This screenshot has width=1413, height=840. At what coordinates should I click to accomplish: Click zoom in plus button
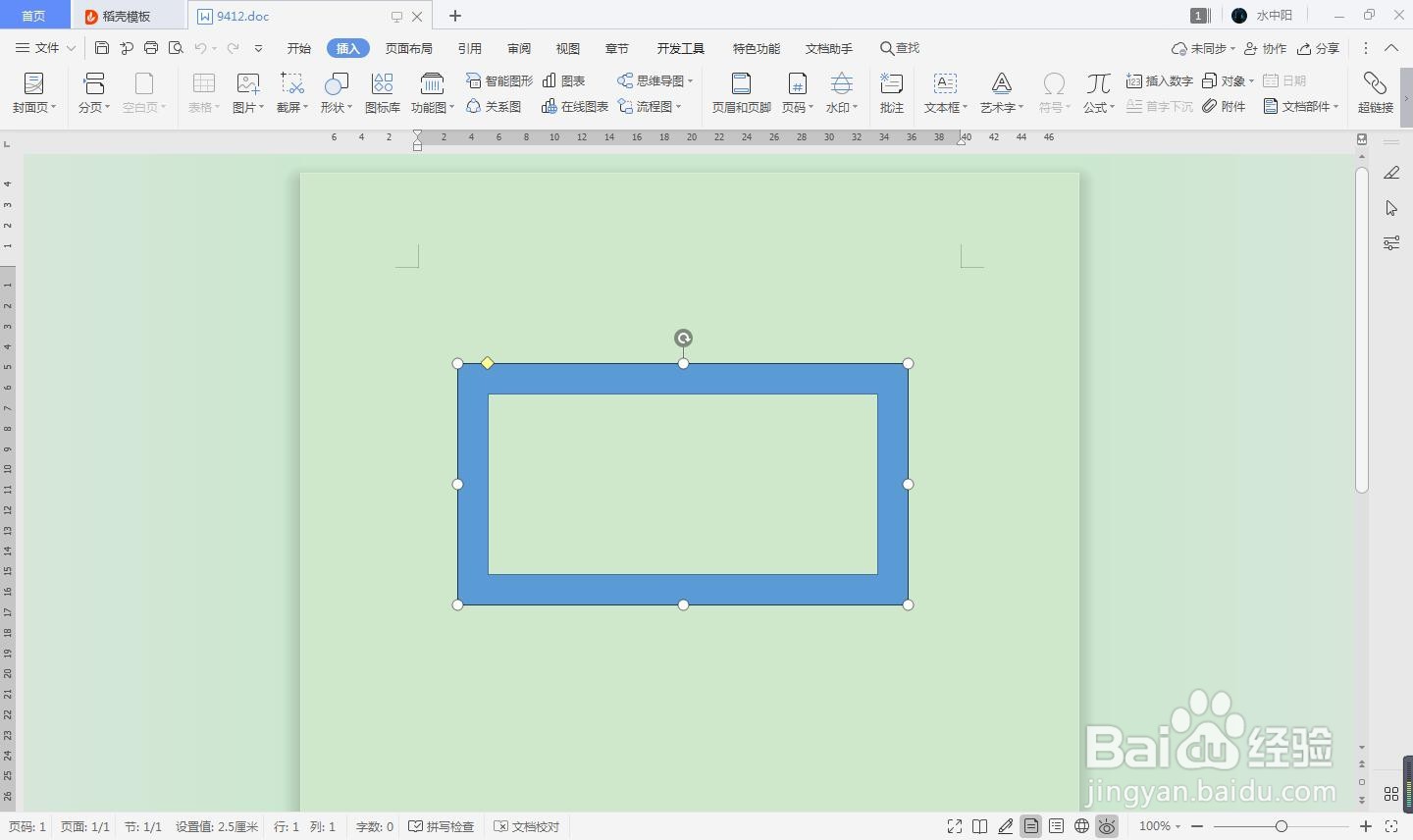tap(1365, 826)
